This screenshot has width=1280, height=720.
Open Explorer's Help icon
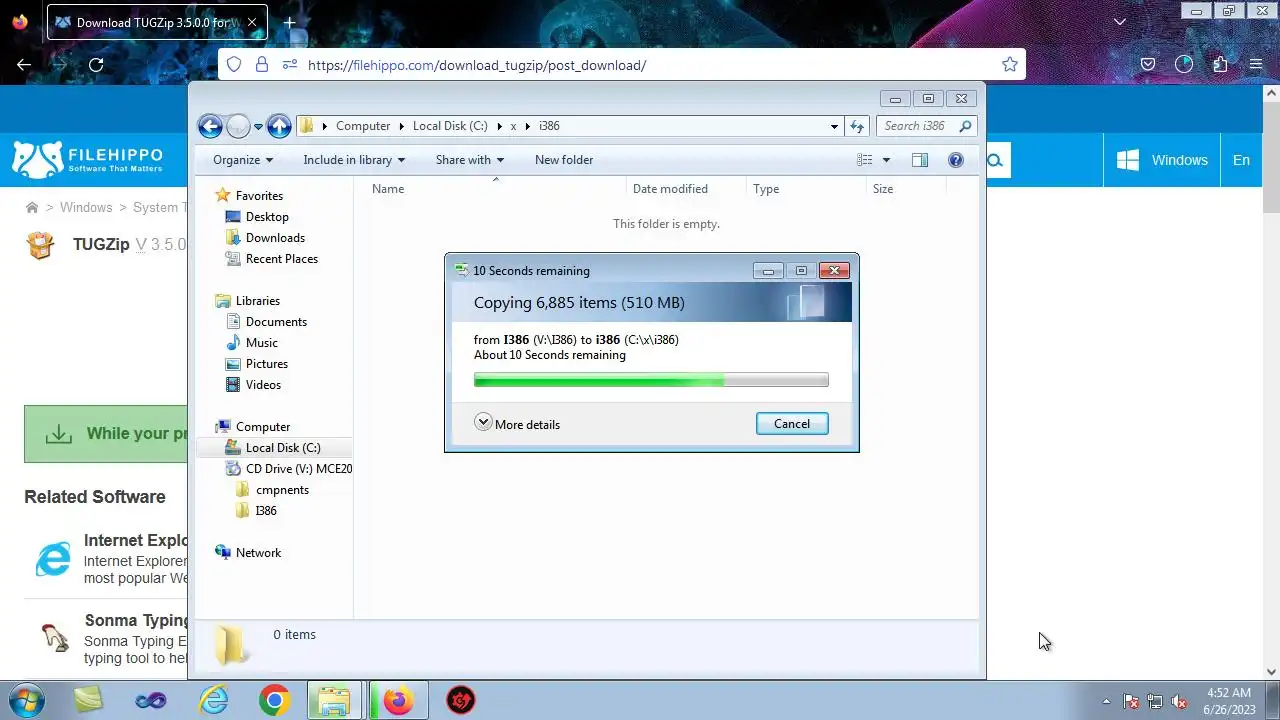pyautogui.click(x=956, y=160)
